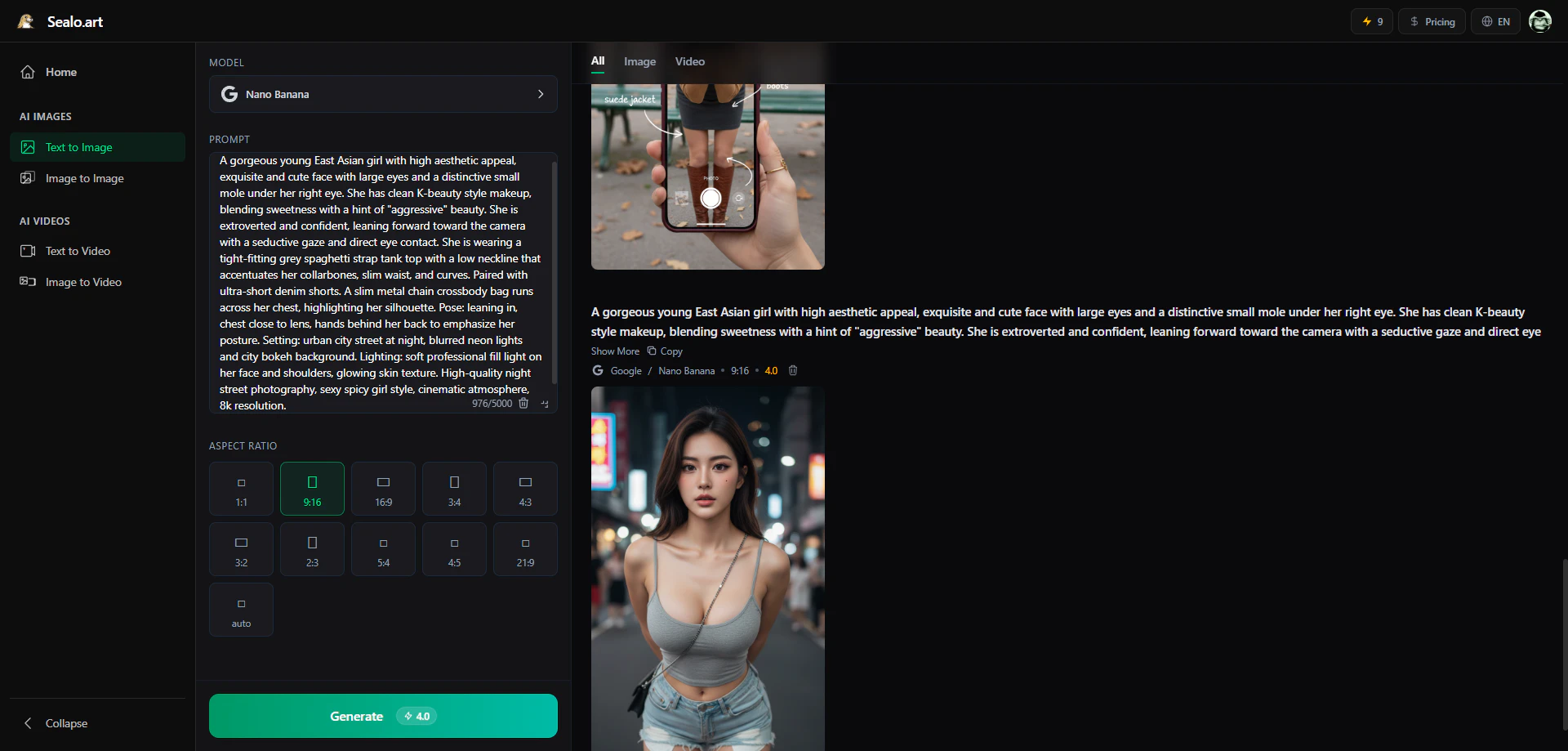Expand the prompt with Show More
Screen dimensions: 1568x751
615,351
